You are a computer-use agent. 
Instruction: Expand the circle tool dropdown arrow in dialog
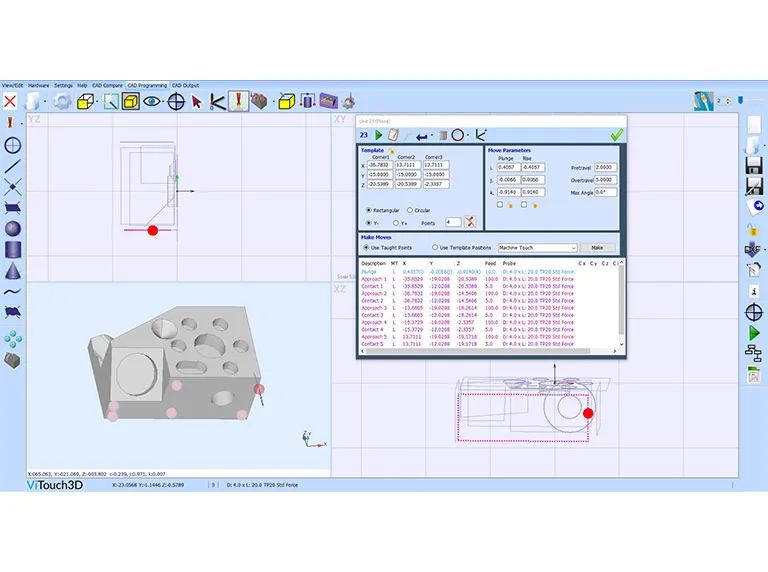click(471, 134)
